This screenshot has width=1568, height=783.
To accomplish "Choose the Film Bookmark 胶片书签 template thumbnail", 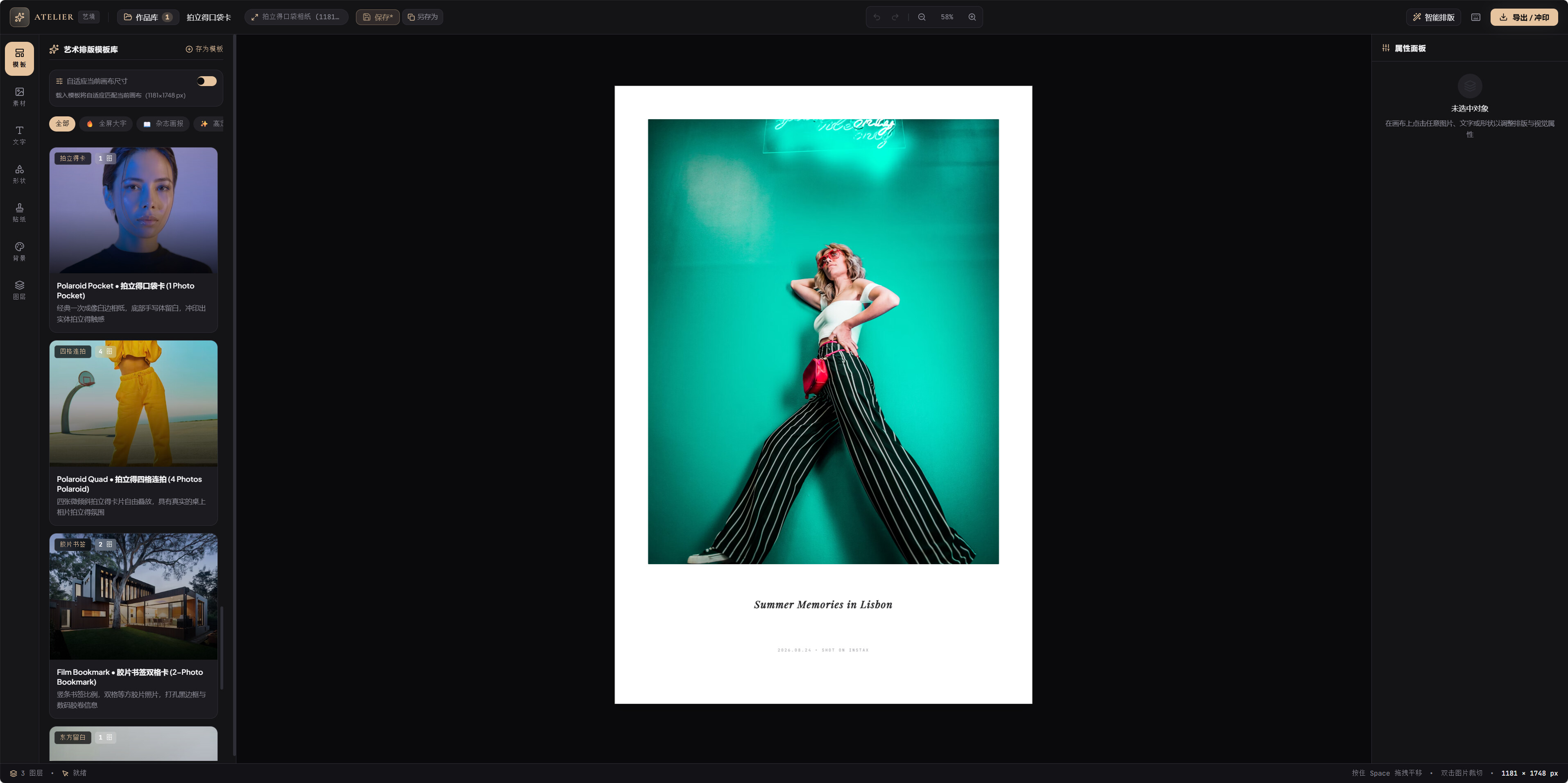I will (x=133, y=596).
